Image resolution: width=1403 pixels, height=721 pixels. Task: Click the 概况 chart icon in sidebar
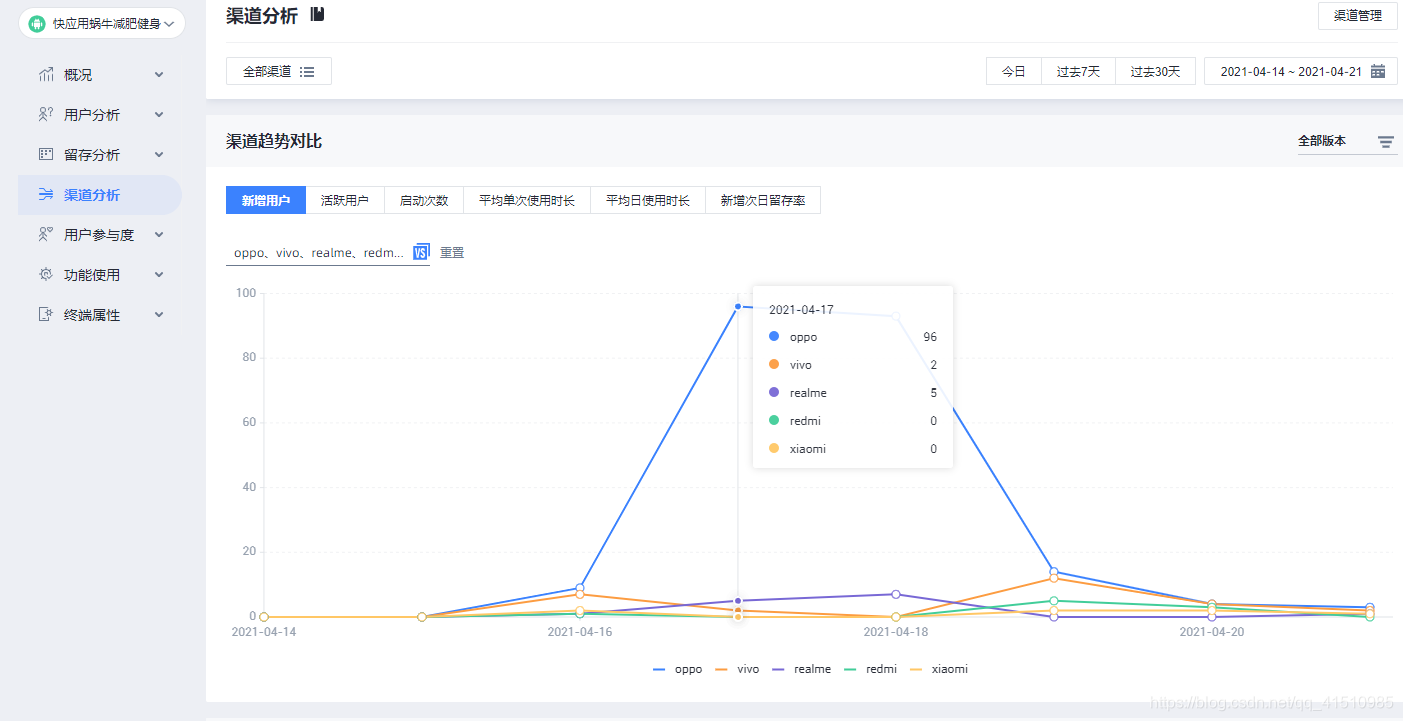coord(46,75)
